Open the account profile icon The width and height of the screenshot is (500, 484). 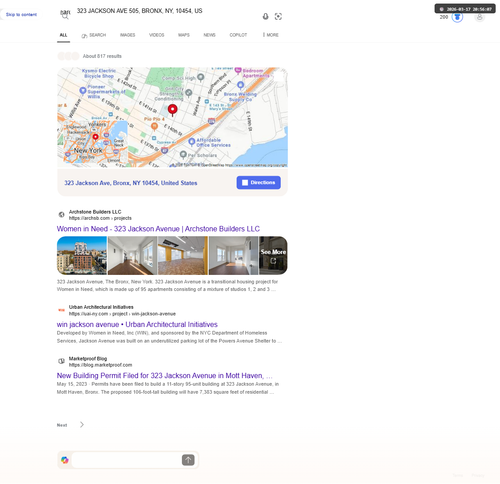[x=479, y=17]
